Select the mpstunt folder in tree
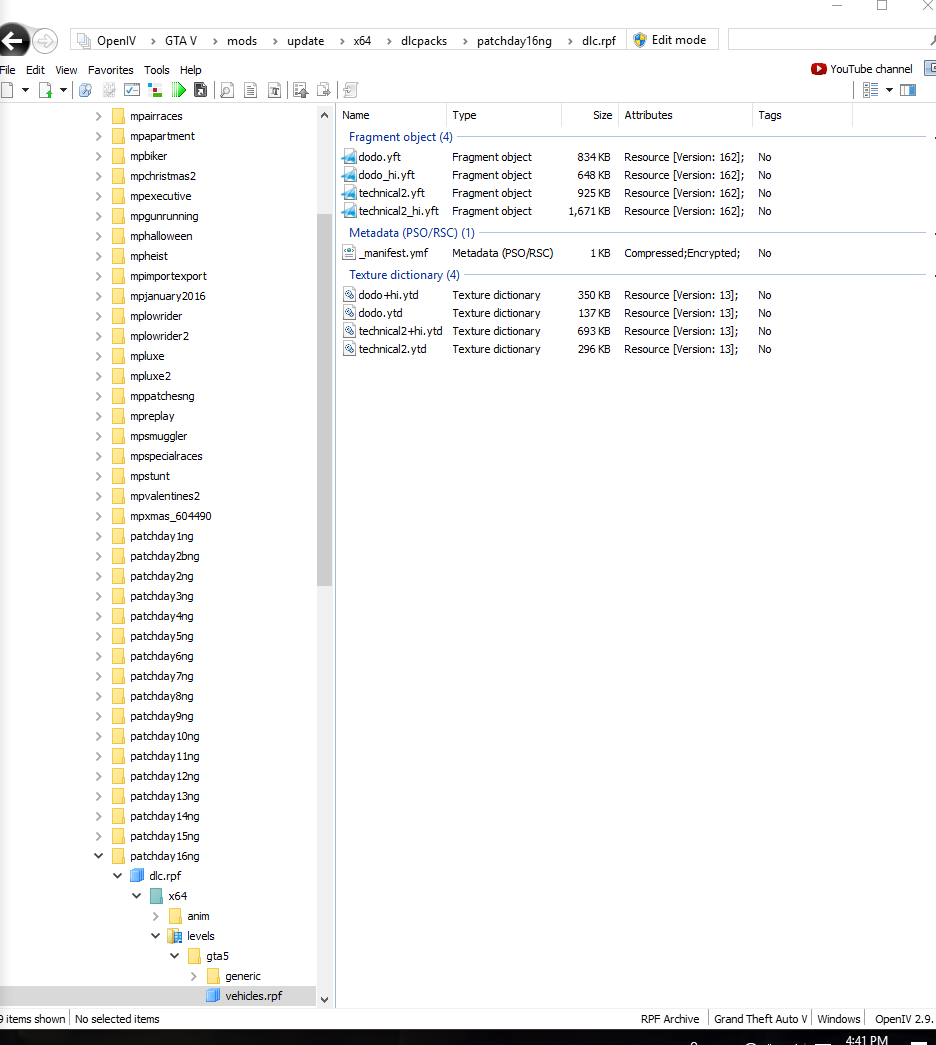The width and height of the screenshot is (936, 1045). click(150, 476)
